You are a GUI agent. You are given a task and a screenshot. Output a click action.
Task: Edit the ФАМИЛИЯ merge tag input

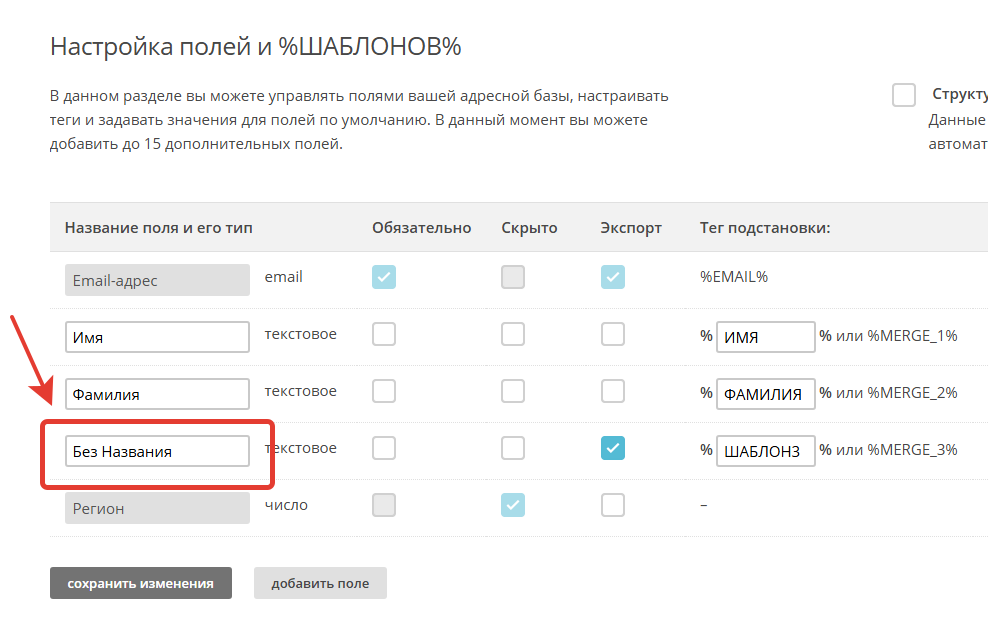[x=765, y=394]
